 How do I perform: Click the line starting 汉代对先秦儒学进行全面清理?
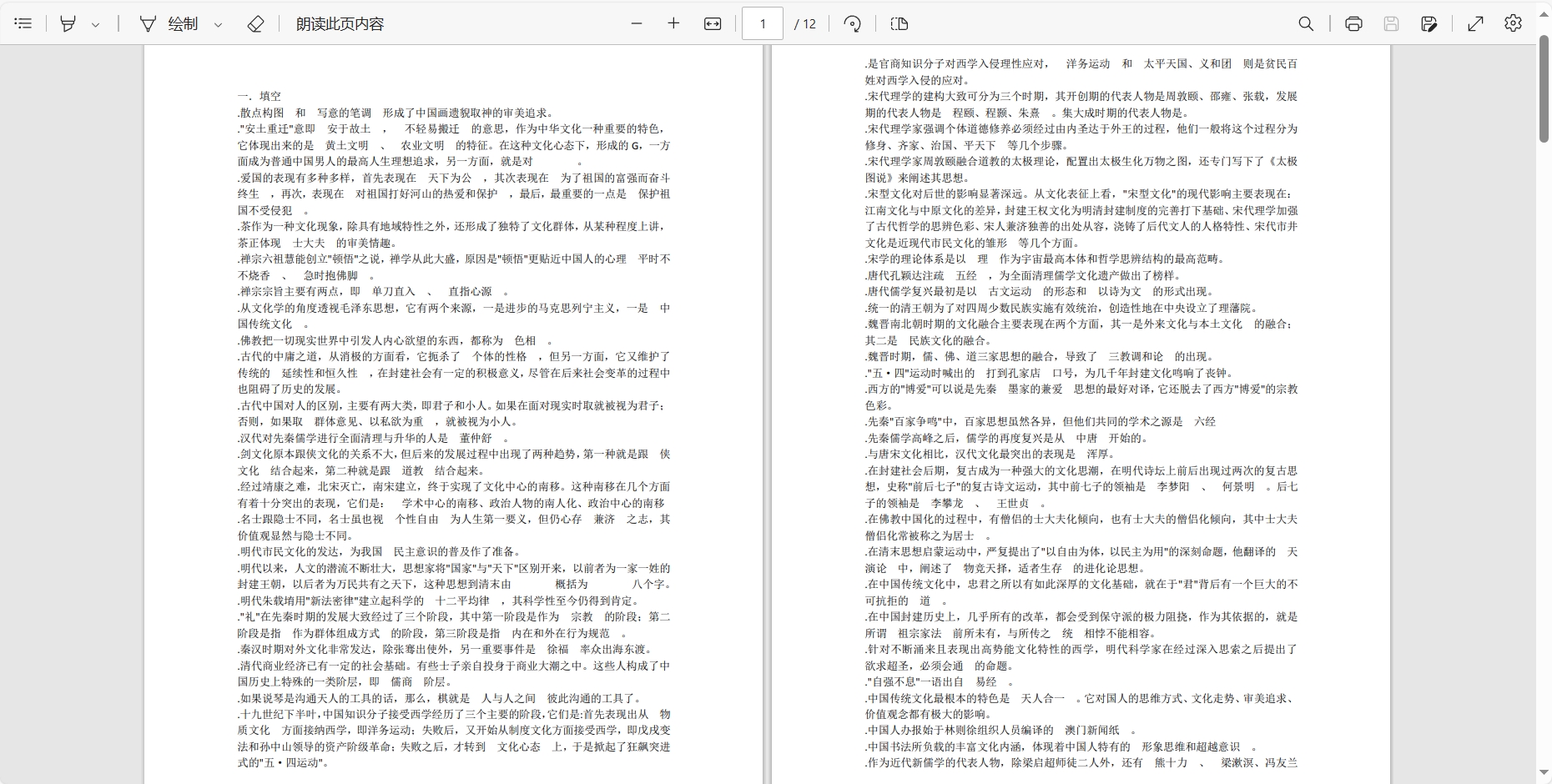[x=373, y=438]
